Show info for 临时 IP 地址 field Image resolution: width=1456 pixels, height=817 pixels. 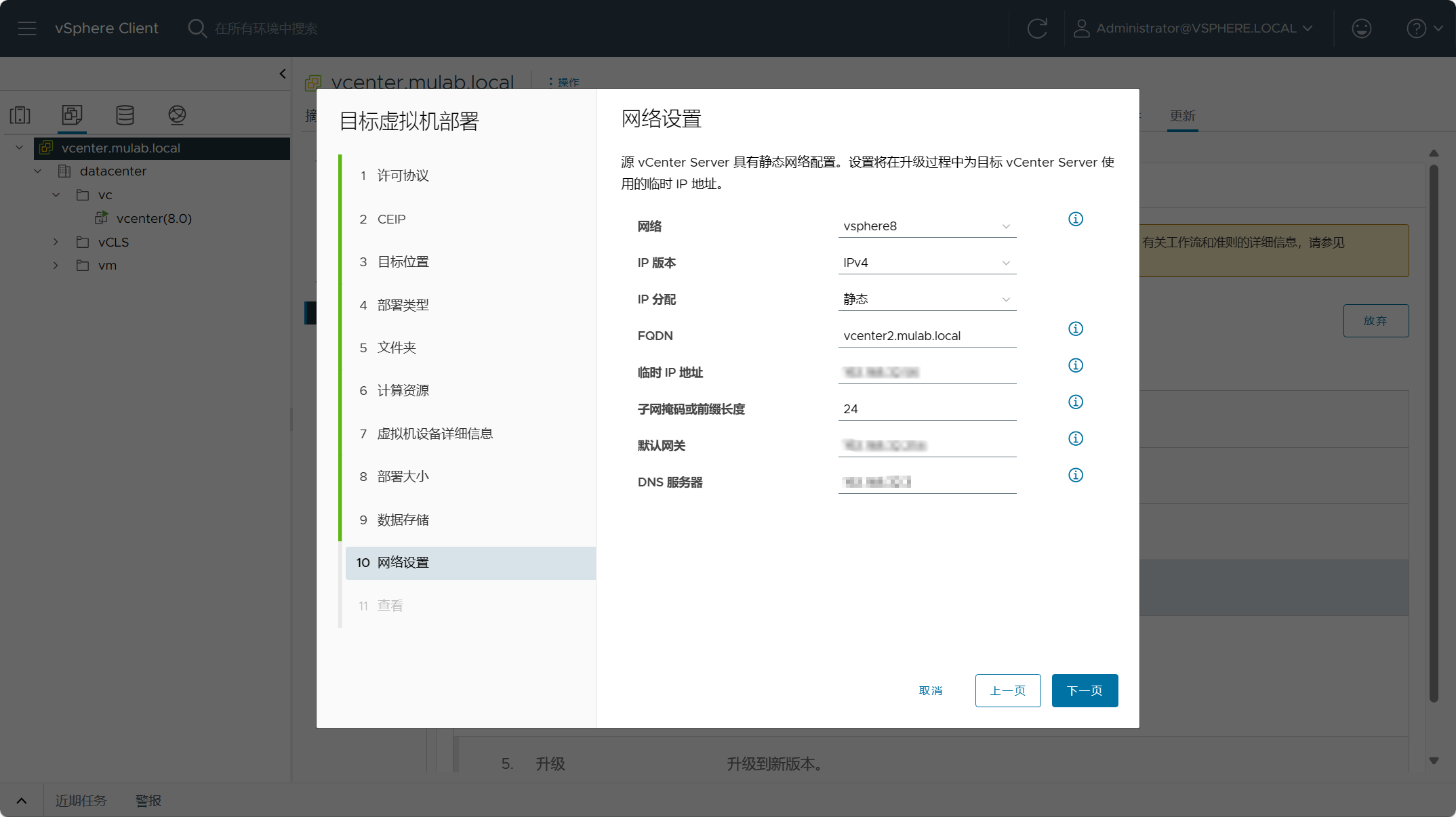click(x=1076, y=365)
